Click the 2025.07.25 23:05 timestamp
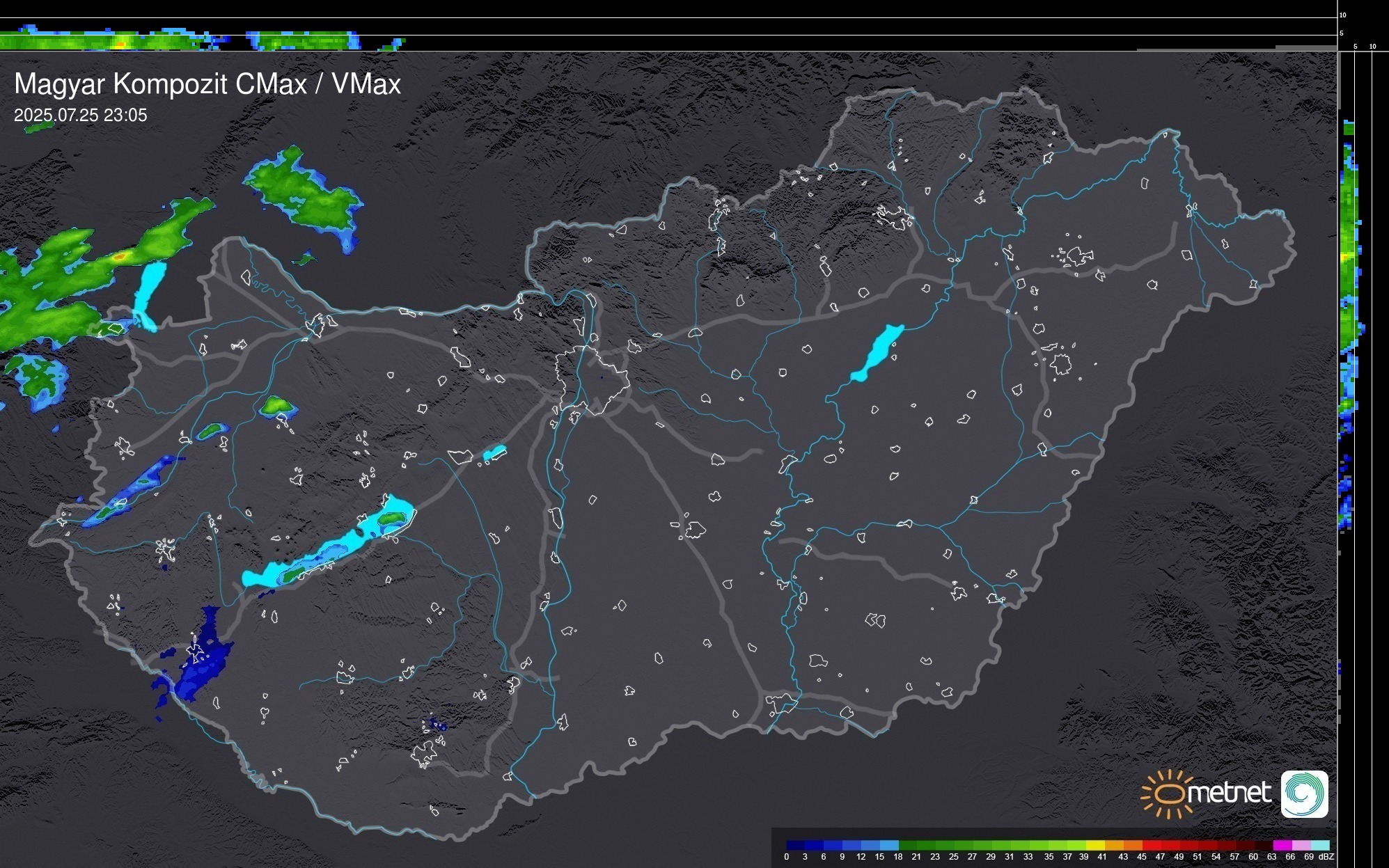This screenshot has height=868, width=1389. point(81,116)
